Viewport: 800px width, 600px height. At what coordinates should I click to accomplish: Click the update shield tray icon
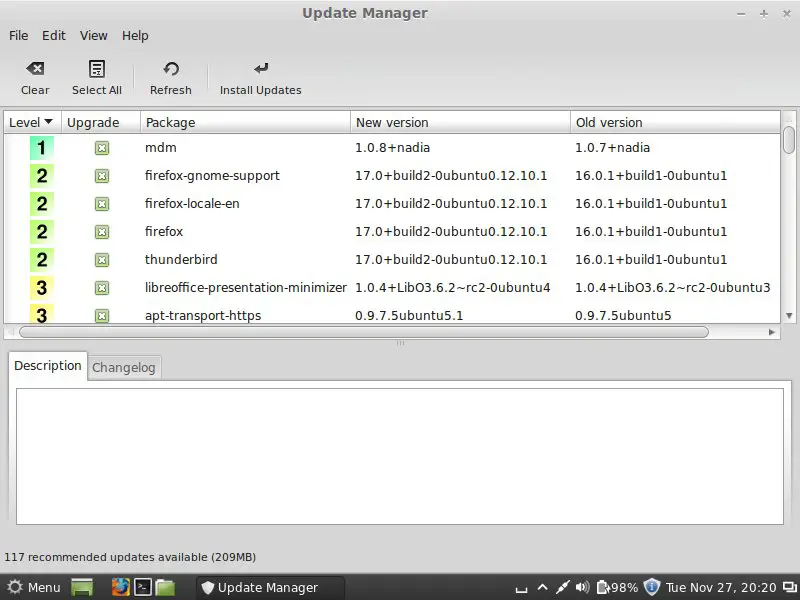click(652, 587)
